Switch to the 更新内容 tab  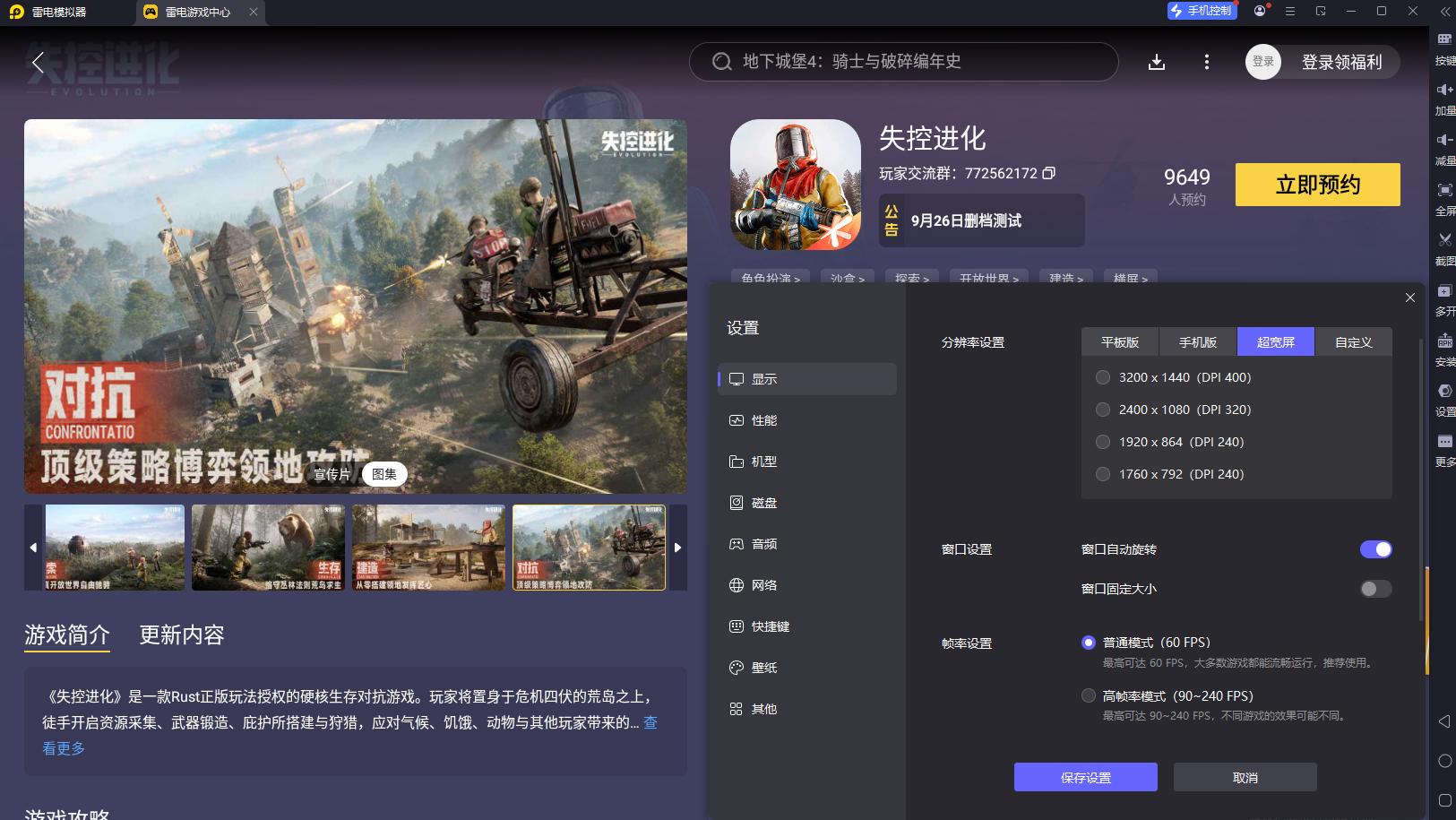click(x=182, y=635)
